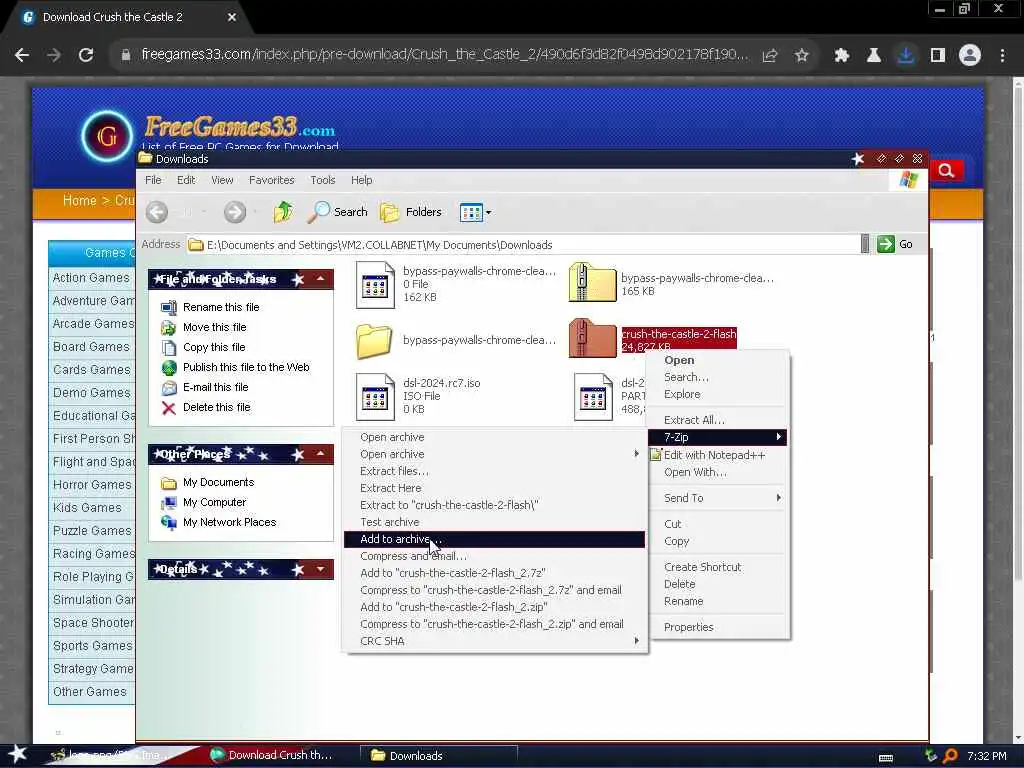1024x768 pixels.
Task: Click the Explorer Back button
Action: pyautogui.click(x=157, y=212)
